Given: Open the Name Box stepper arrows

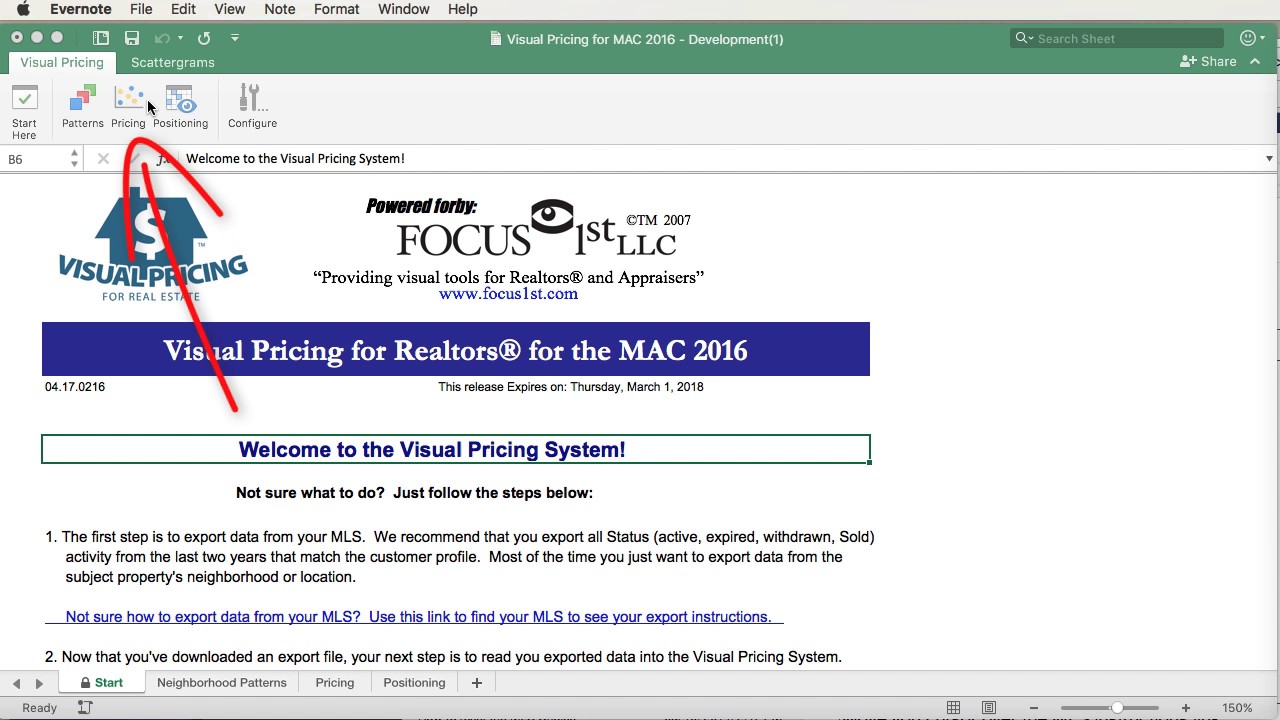Looking at the screenshot, I should [74, 159].
